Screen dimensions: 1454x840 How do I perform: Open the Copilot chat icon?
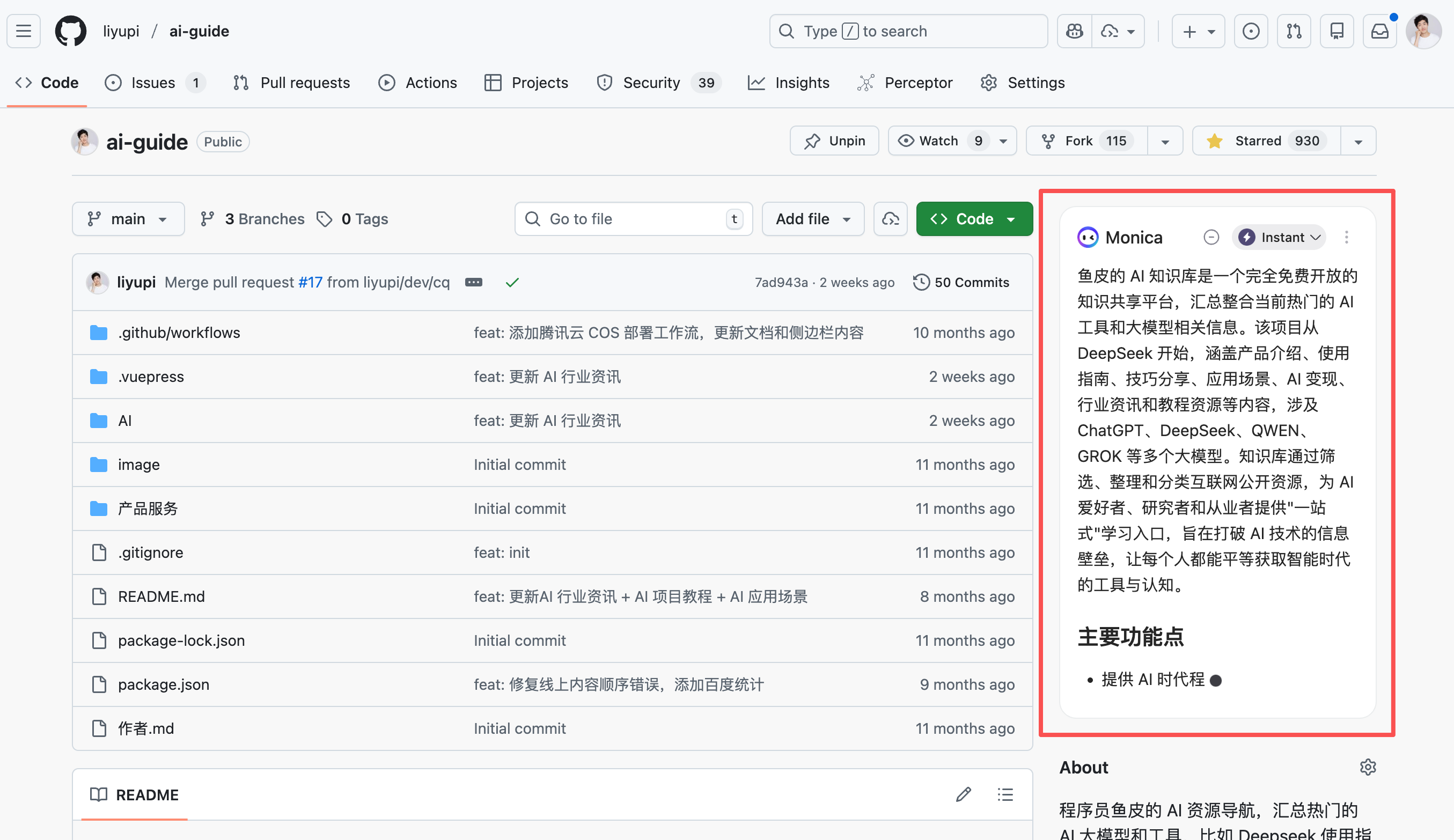(1074, 31)
